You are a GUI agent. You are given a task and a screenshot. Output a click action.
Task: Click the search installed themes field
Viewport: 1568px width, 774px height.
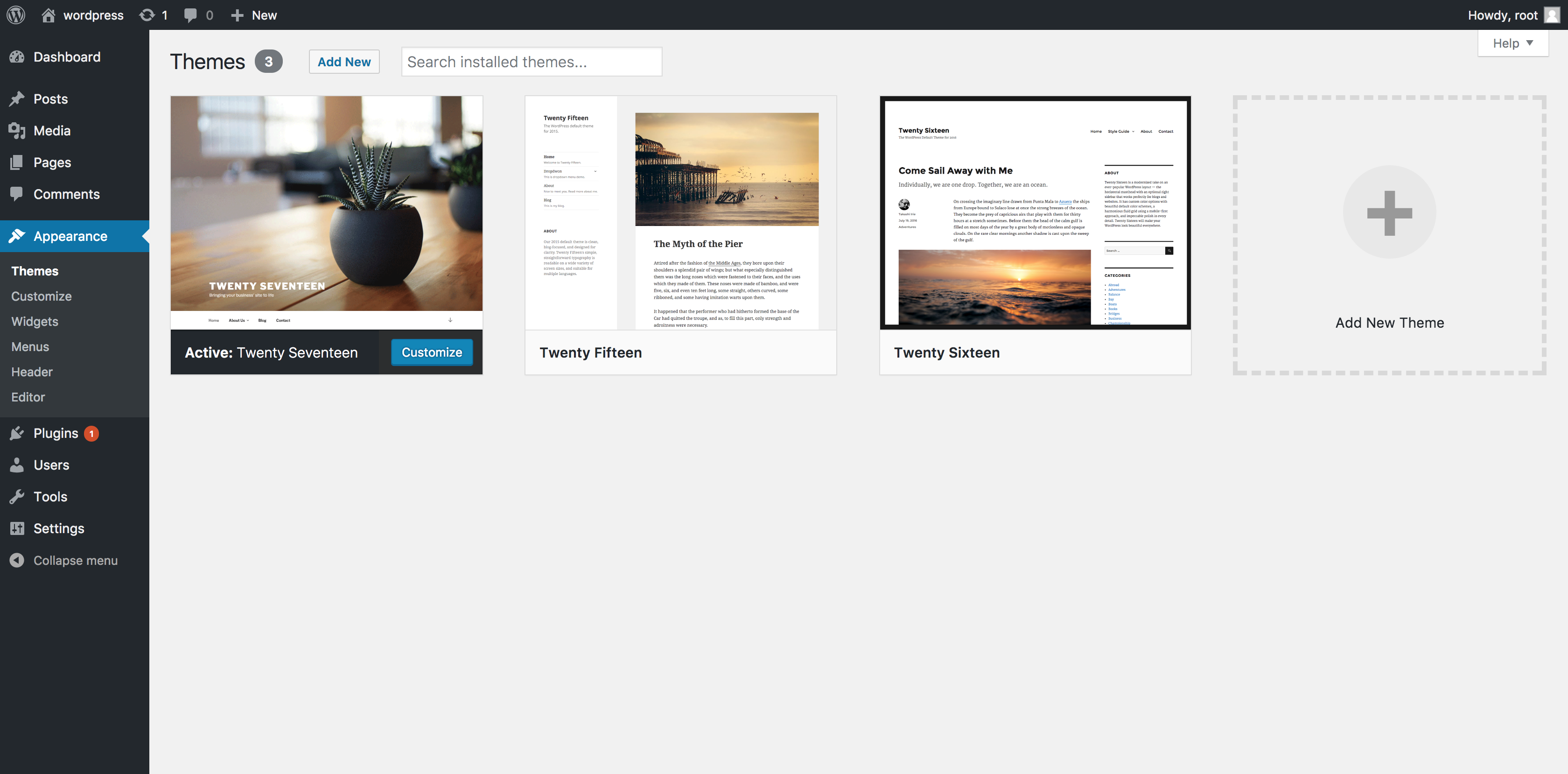tap(531, 61)
